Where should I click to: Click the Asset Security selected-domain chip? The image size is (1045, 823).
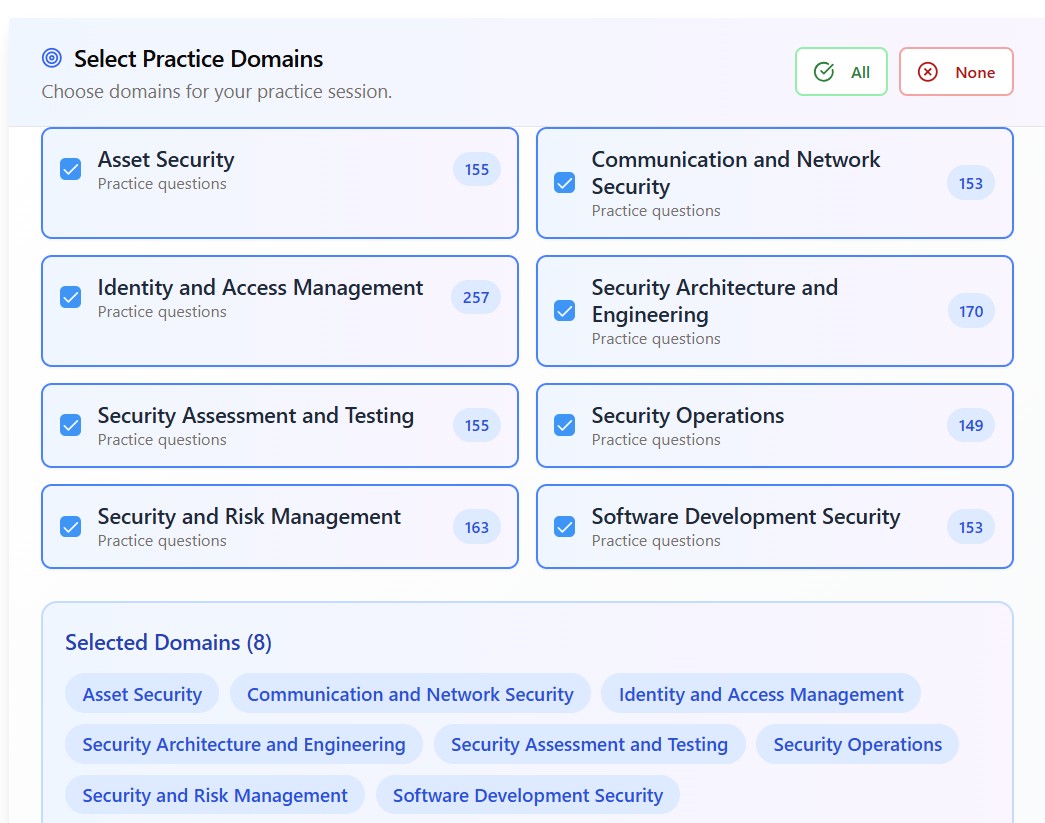(x=142, y=694)
